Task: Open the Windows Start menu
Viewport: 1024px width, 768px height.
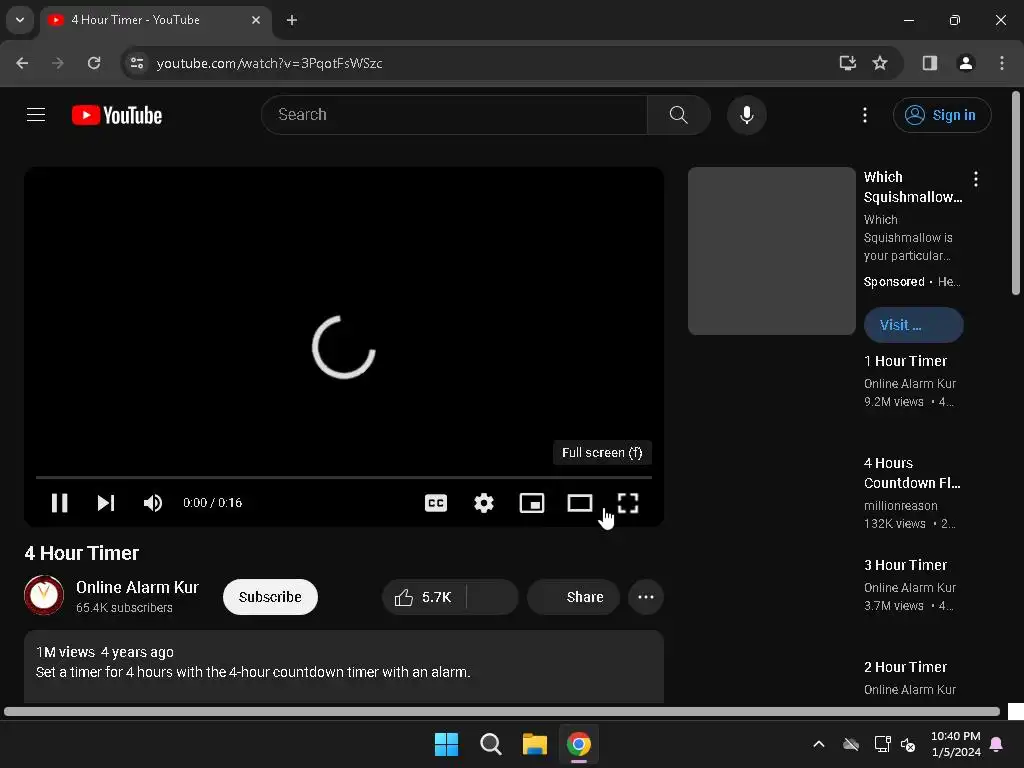Action: point(447,744)
